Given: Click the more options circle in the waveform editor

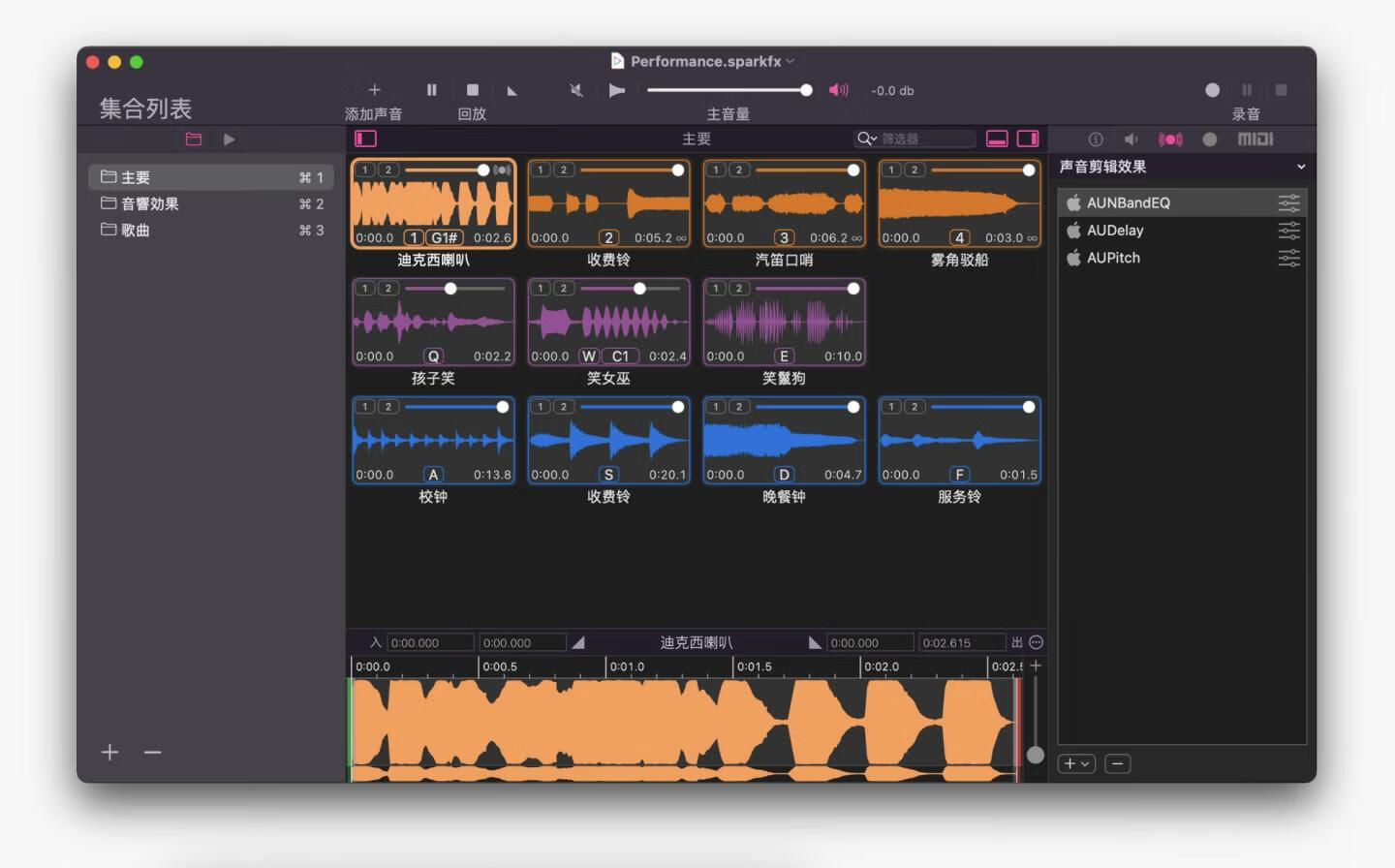Looking at the screenshot, I should [x=1036, y=642].
